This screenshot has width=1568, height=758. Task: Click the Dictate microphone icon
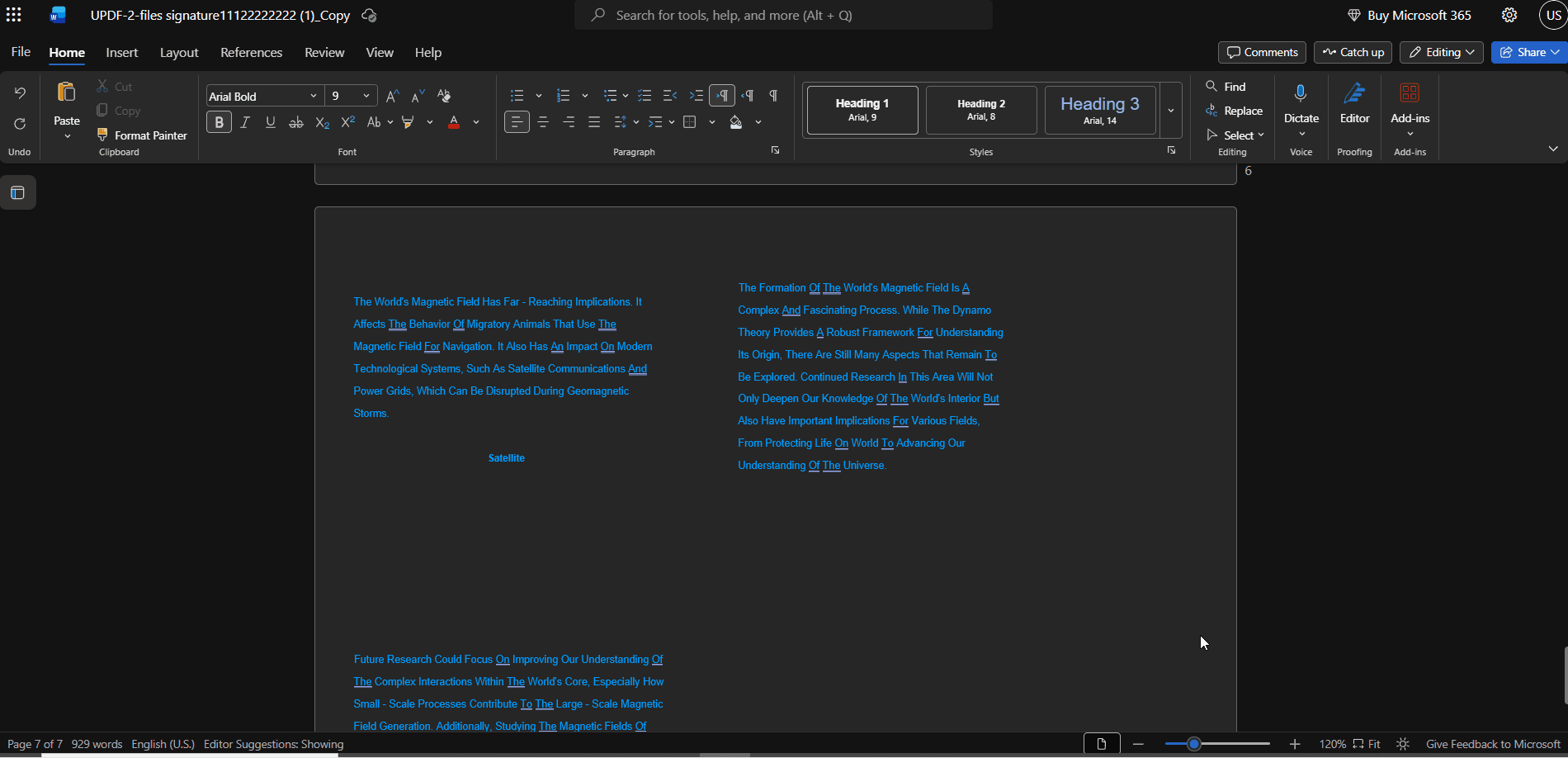1301,93
